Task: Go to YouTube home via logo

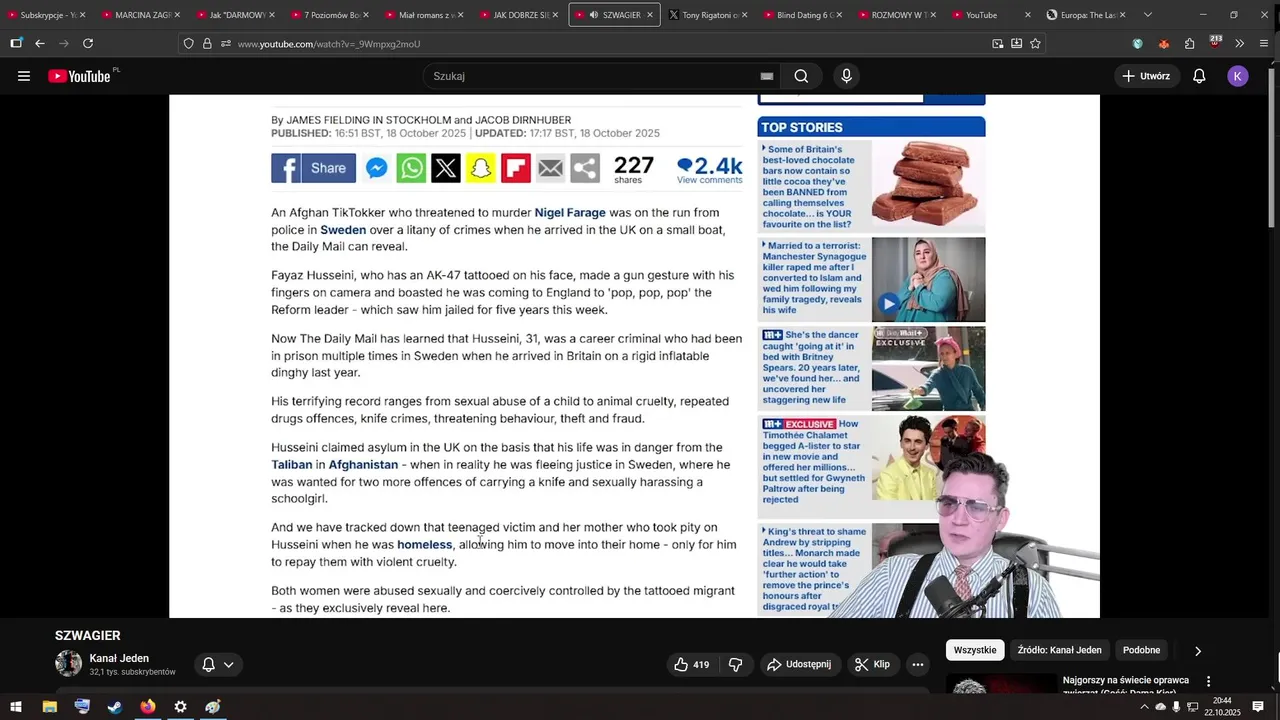Action: (x=80, y=76)
